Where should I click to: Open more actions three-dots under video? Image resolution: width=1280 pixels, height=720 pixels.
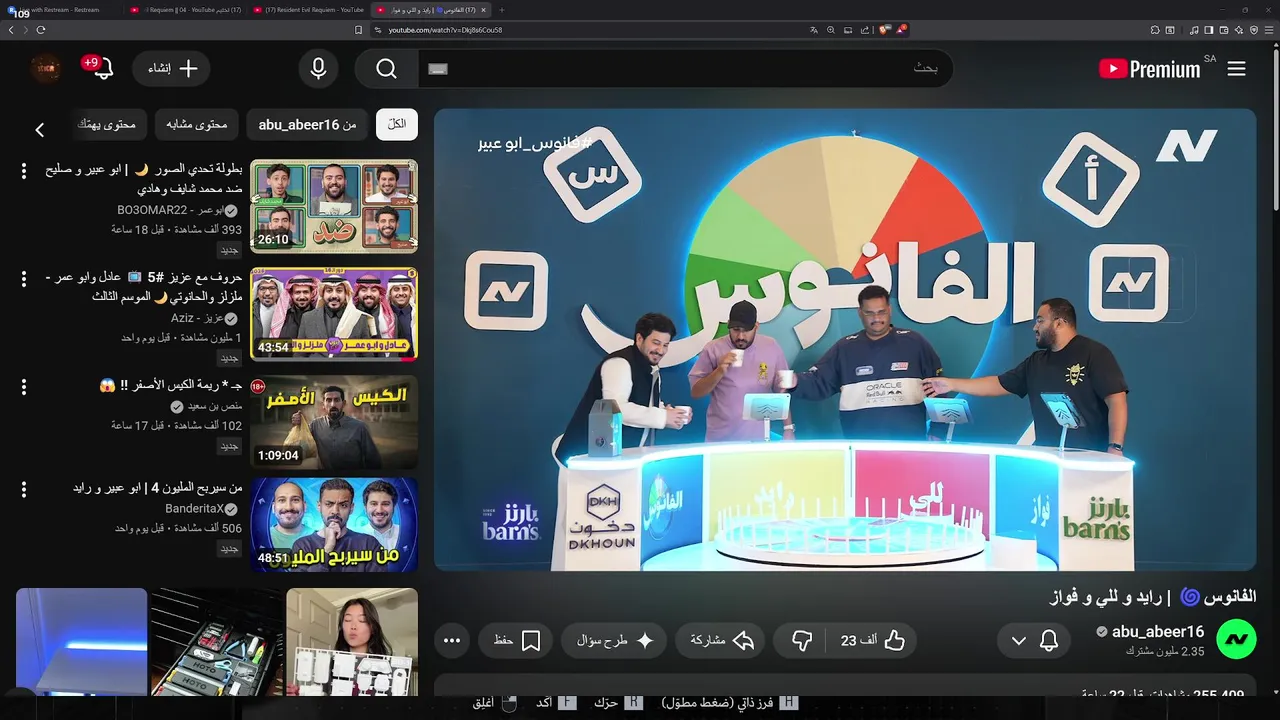(x=452, y=640)
